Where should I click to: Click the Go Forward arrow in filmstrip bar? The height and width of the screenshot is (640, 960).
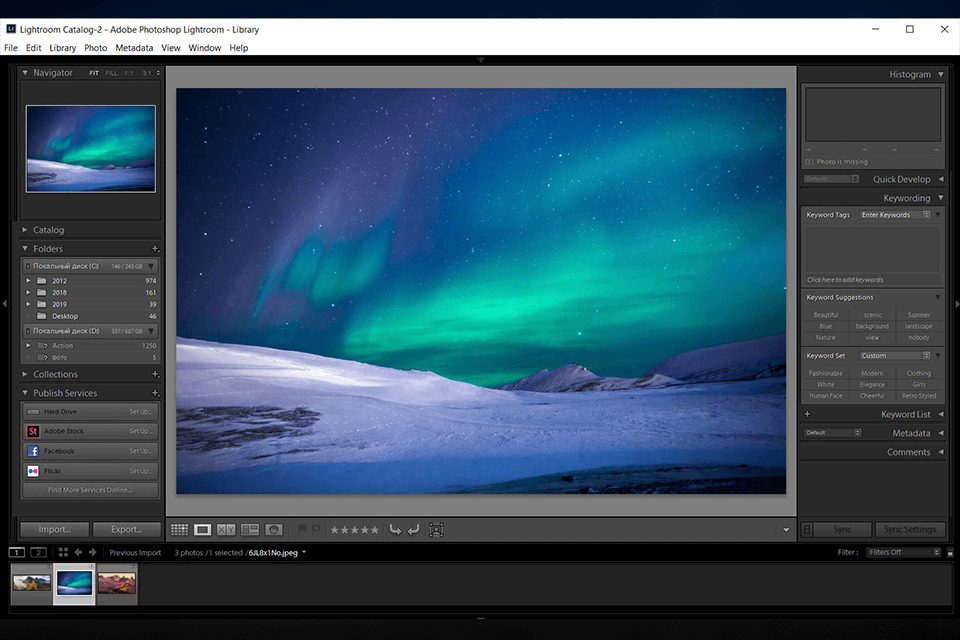pyautogui.click(x=93, y=552)
